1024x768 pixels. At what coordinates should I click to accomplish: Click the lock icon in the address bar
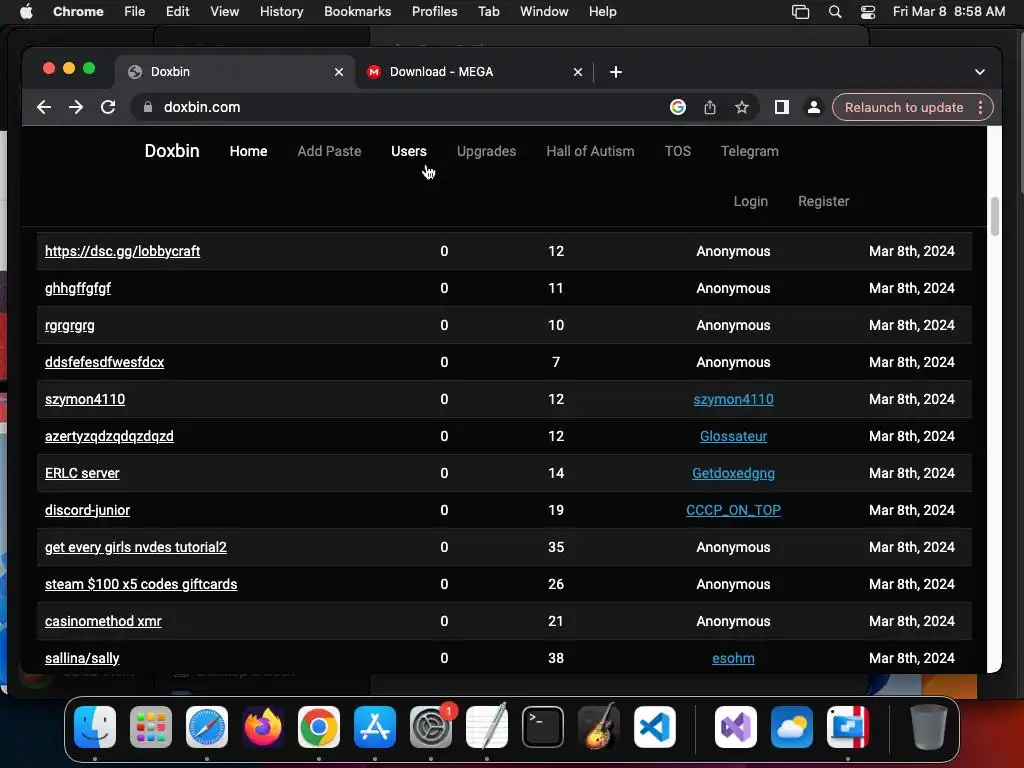148,107
